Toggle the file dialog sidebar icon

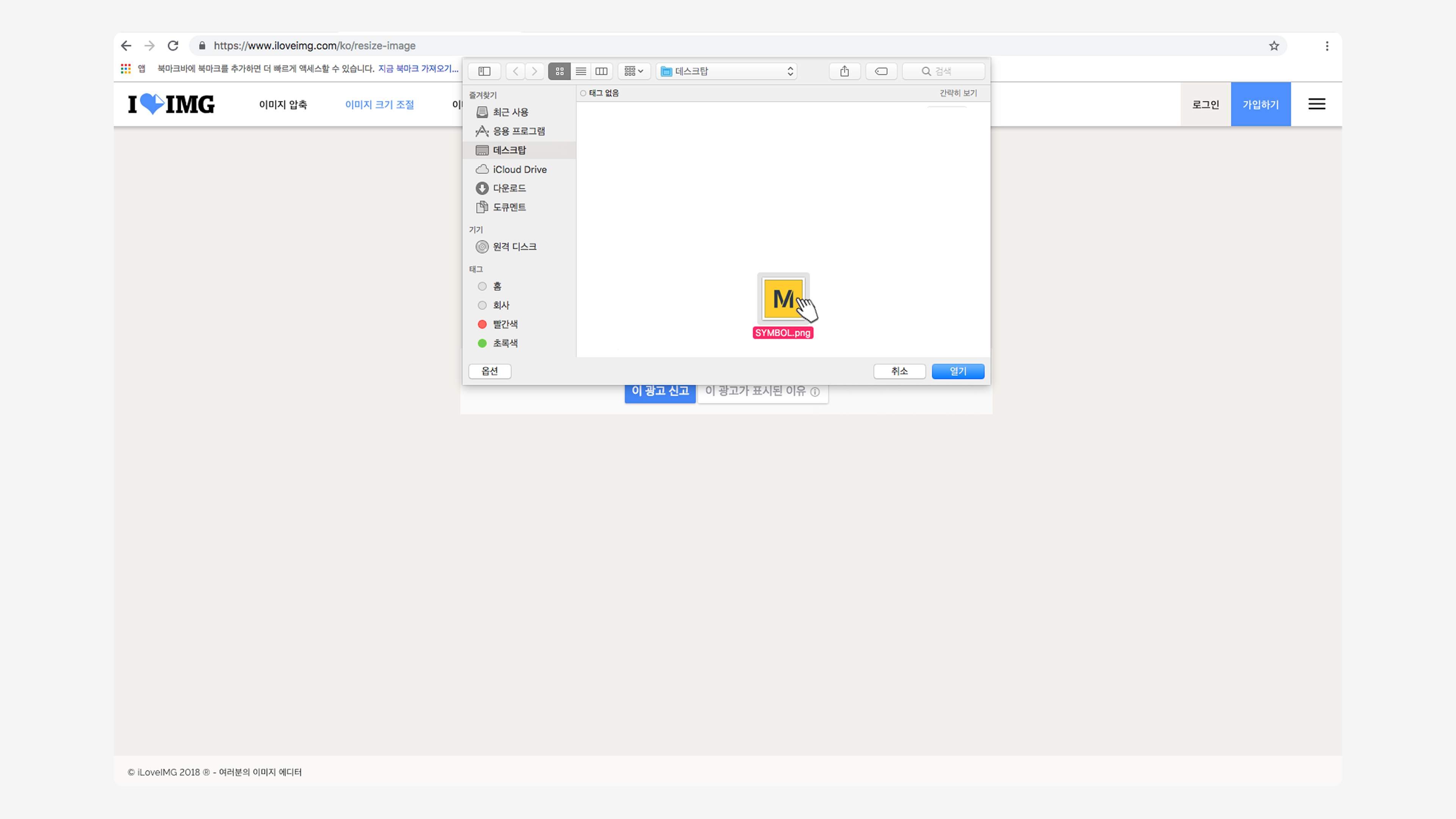(485, 71)
